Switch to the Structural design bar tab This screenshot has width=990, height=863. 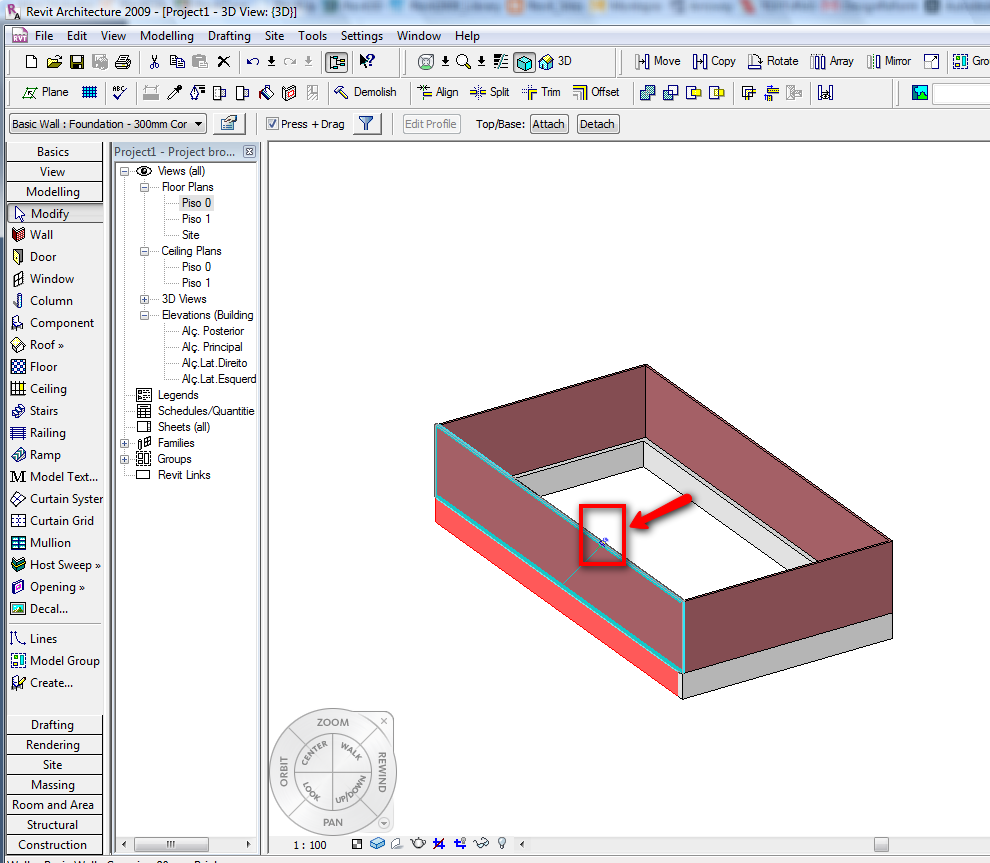pos(53,825)
